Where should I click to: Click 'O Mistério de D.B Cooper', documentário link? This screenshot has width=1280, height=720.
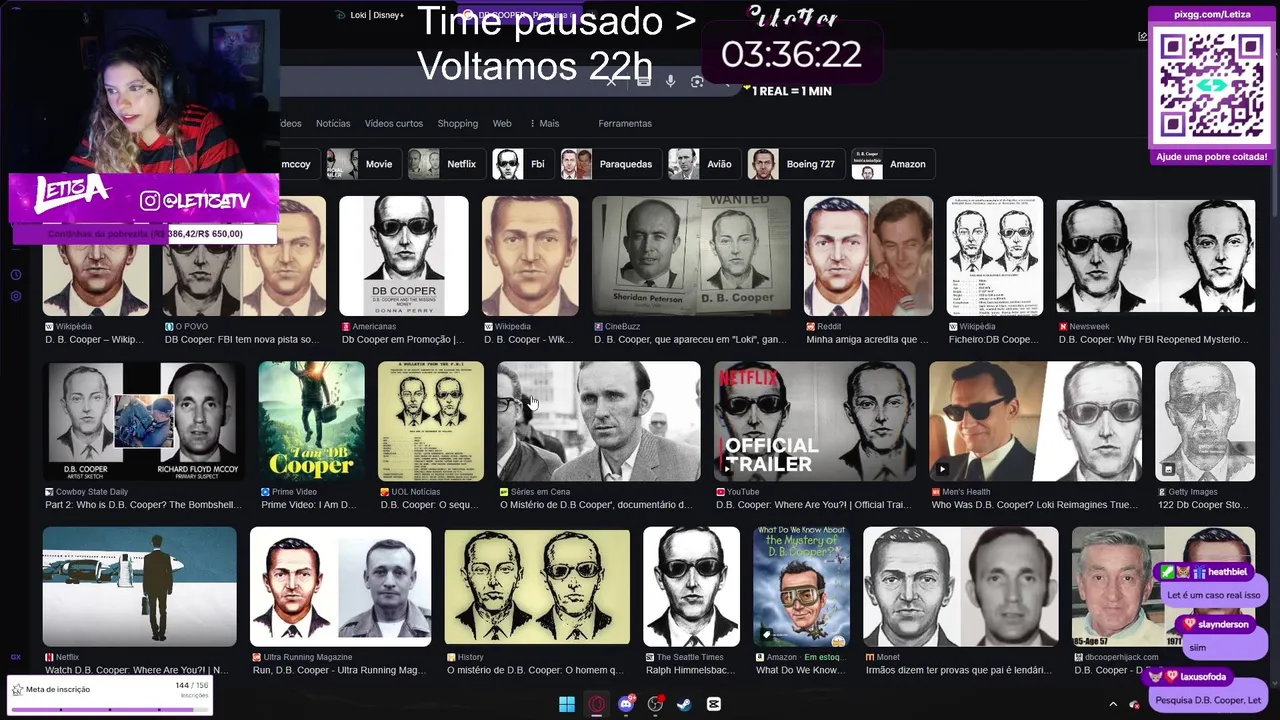pyautogui.click(x=597, y=505)
